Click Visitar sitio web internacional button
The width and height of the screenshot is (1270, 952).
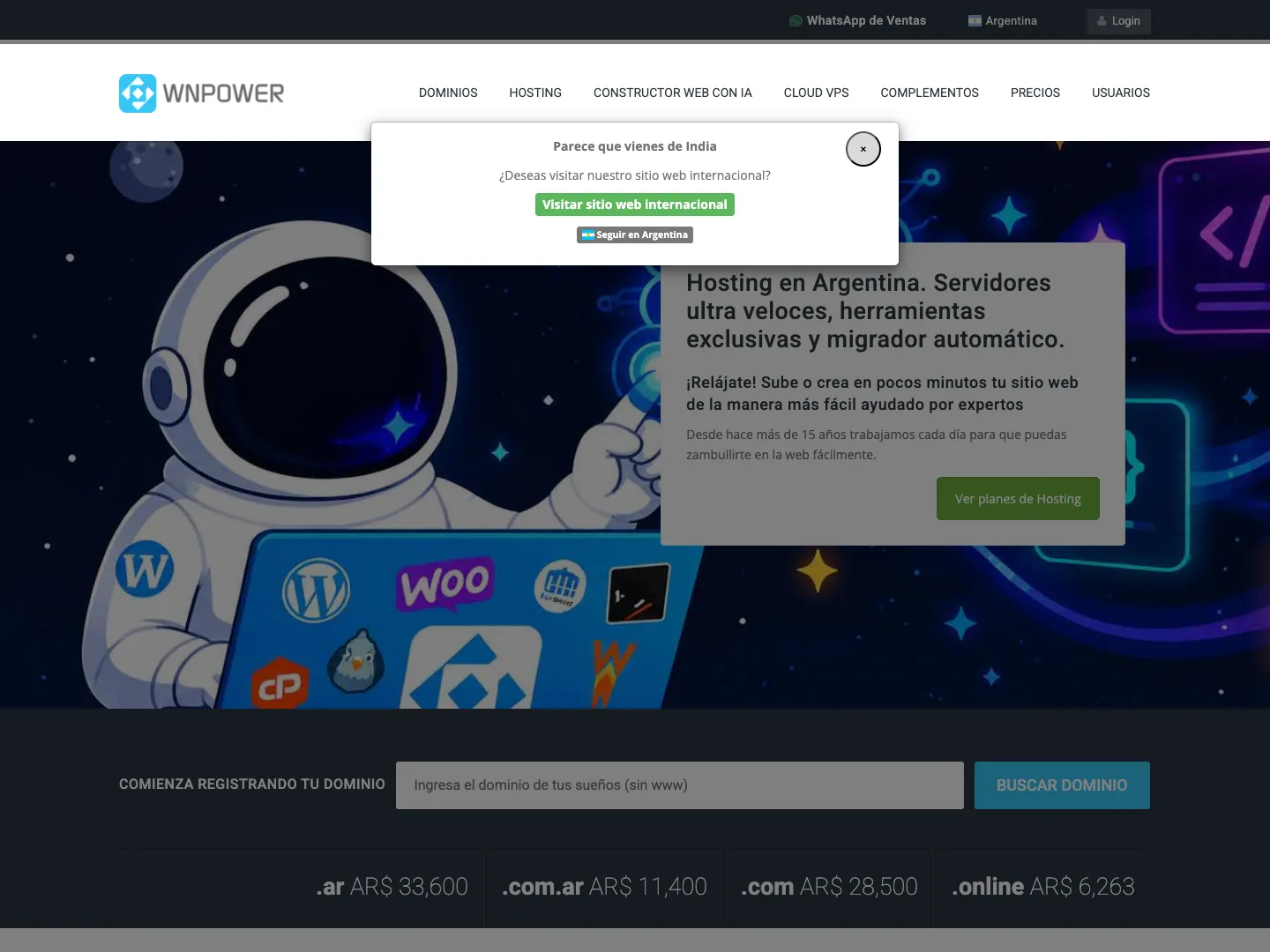635,205
